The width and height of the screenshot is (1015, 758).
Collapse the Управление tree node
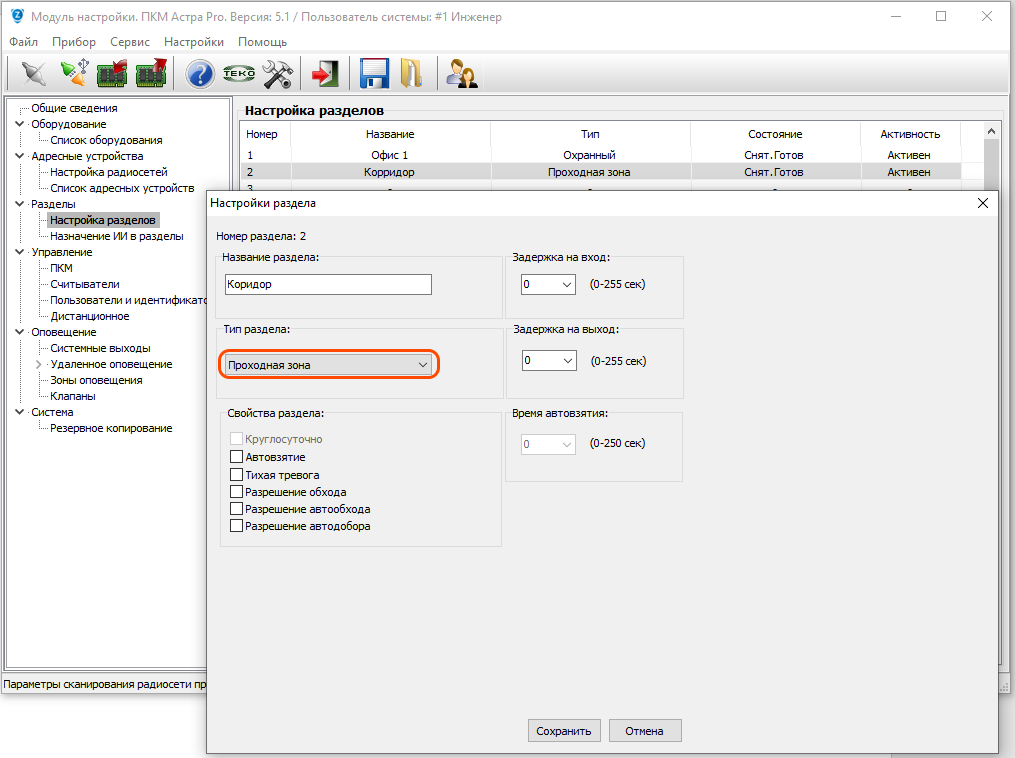(x=19, y=252)
